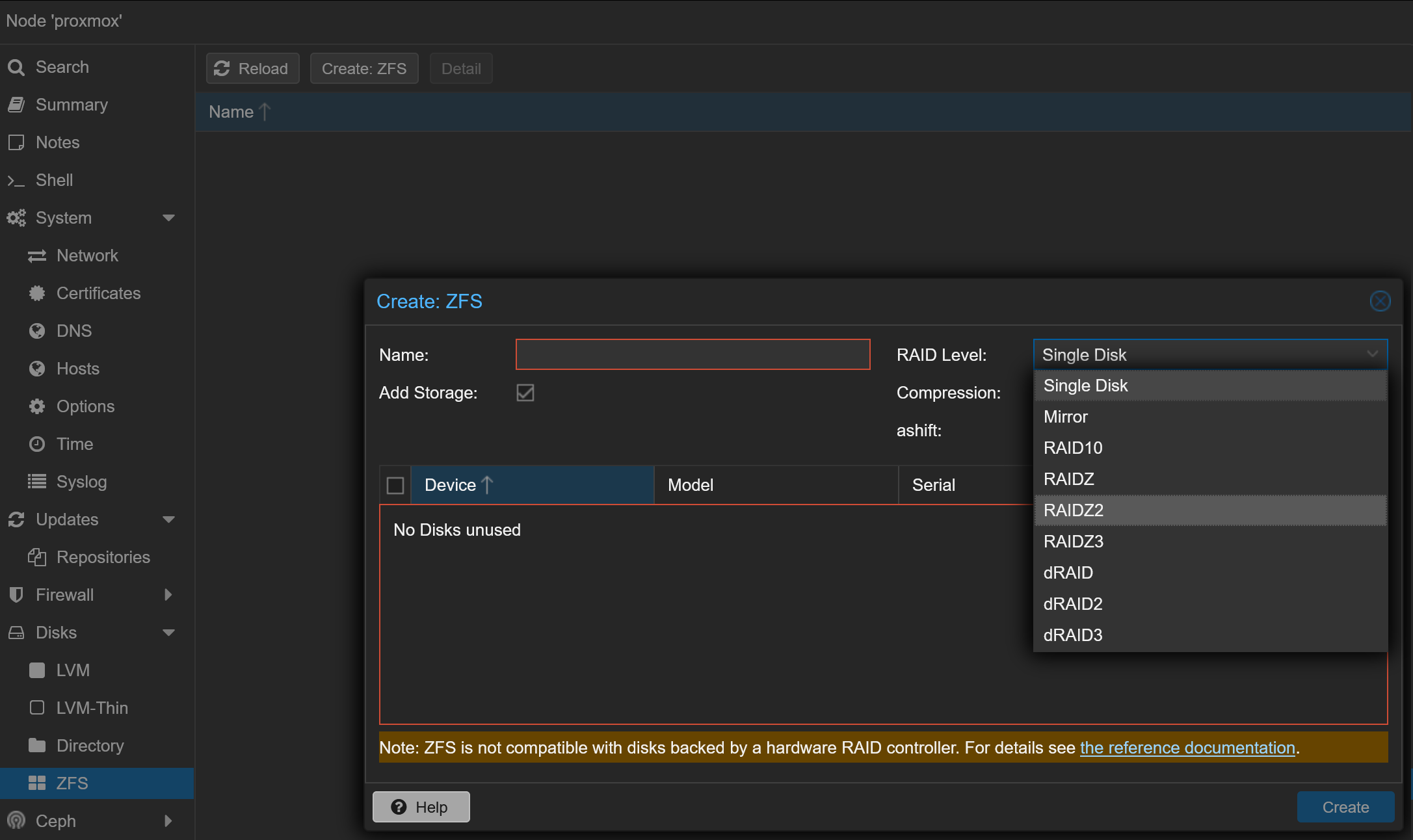
Task: Click the ZFS pool Name input field
Action: pos(693,355)
